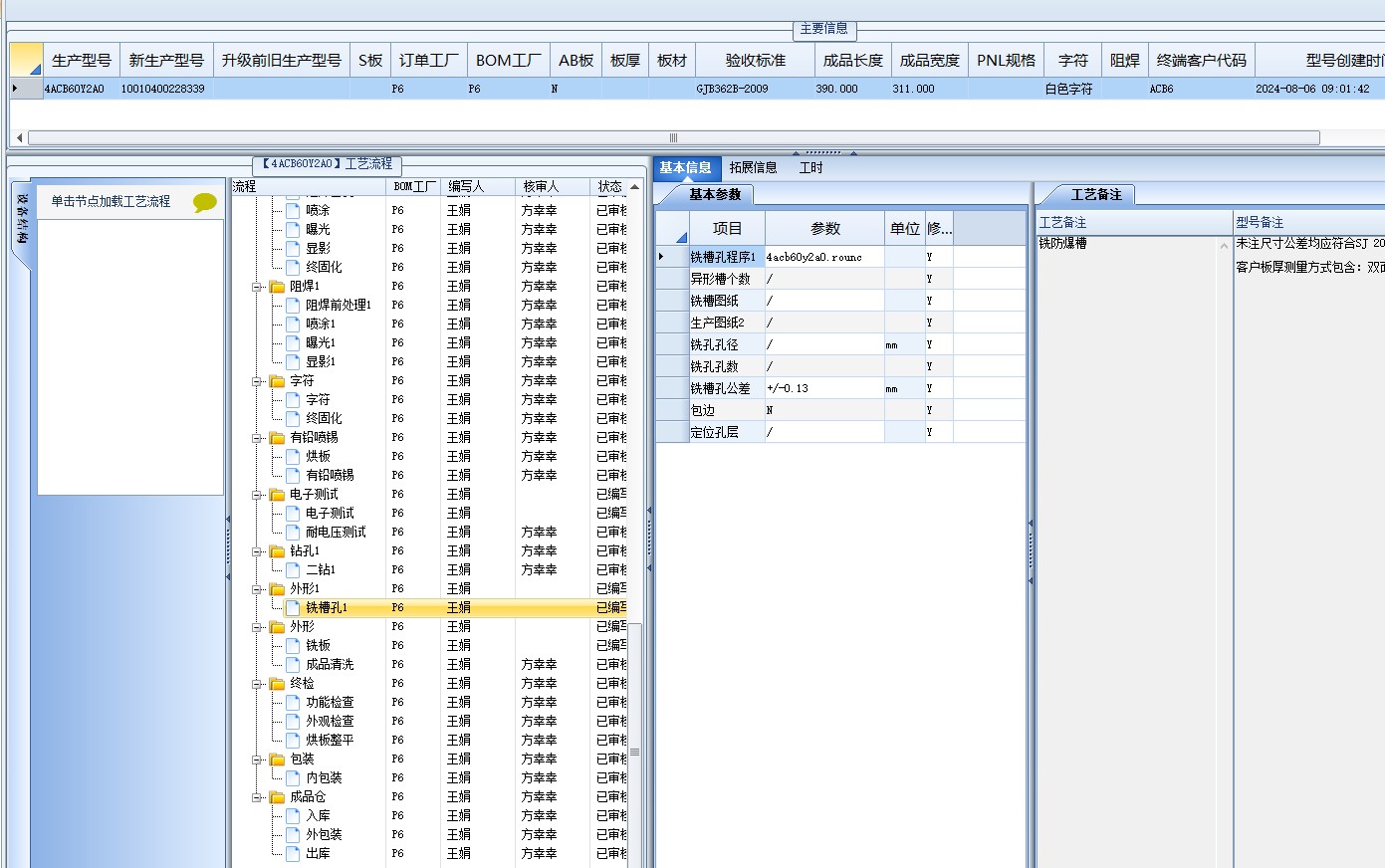Screen dimensions: 1385x868
Task: Click the 包装 folder icon
Action: 277,759
